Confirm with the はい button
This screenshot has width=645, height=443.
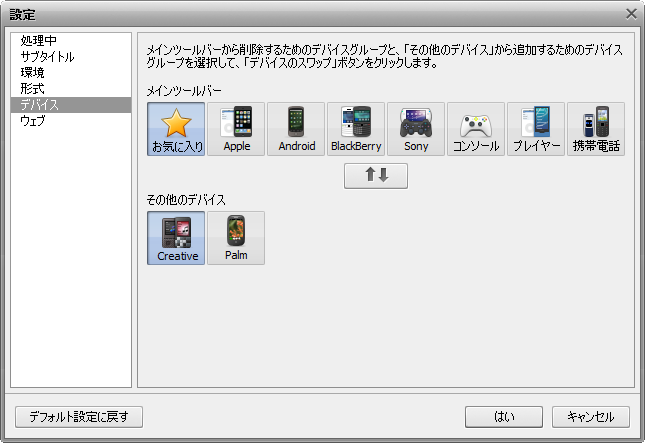504,417
